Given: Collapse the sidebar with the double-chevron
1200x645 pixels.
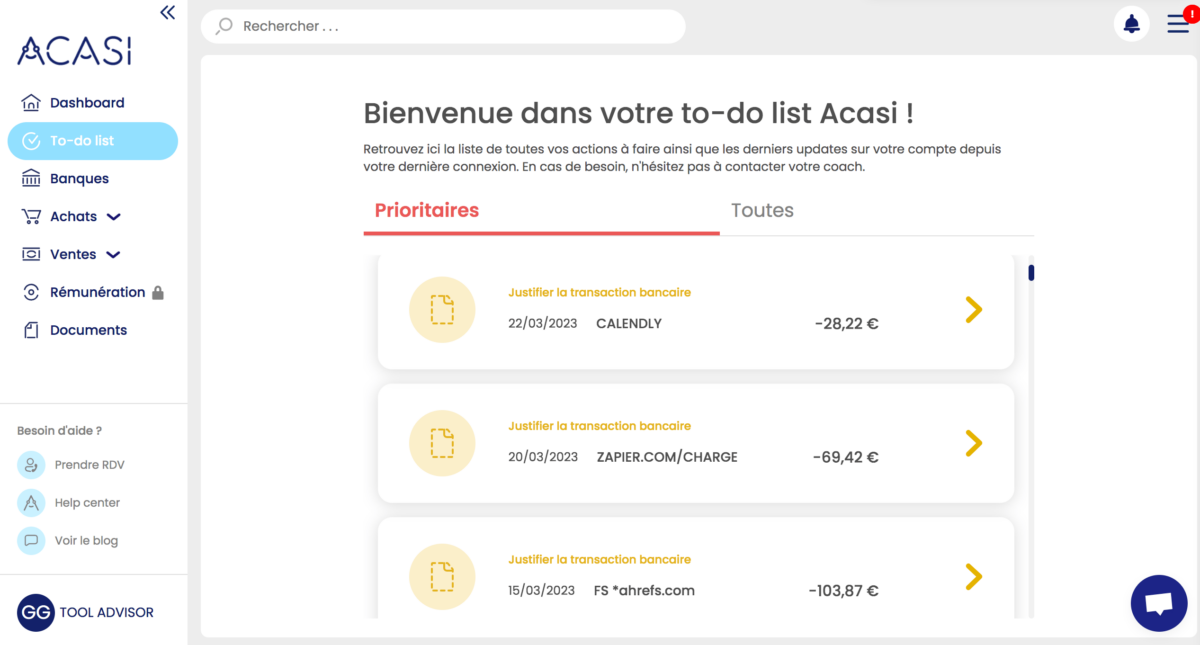Looking at the screenshot, I should point(167,13).
